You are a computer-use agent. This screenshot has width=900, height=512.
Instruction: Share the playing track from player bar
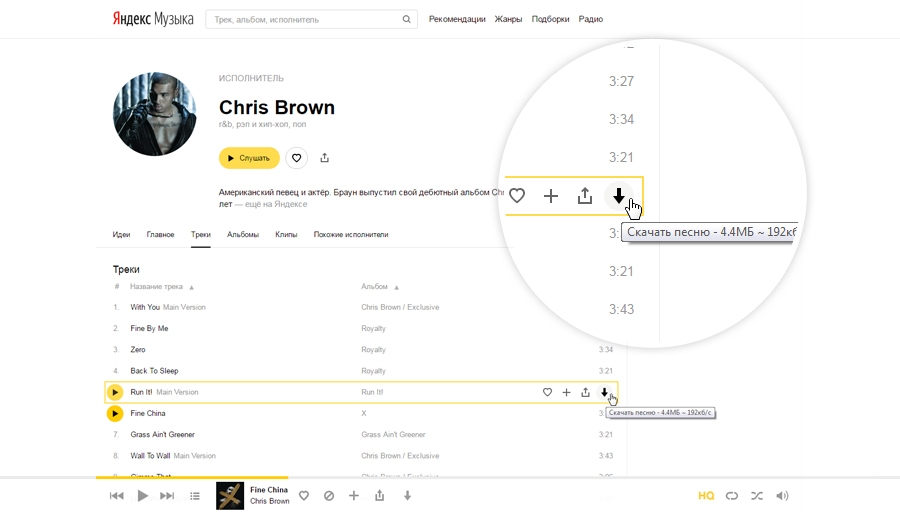[379, 495]
